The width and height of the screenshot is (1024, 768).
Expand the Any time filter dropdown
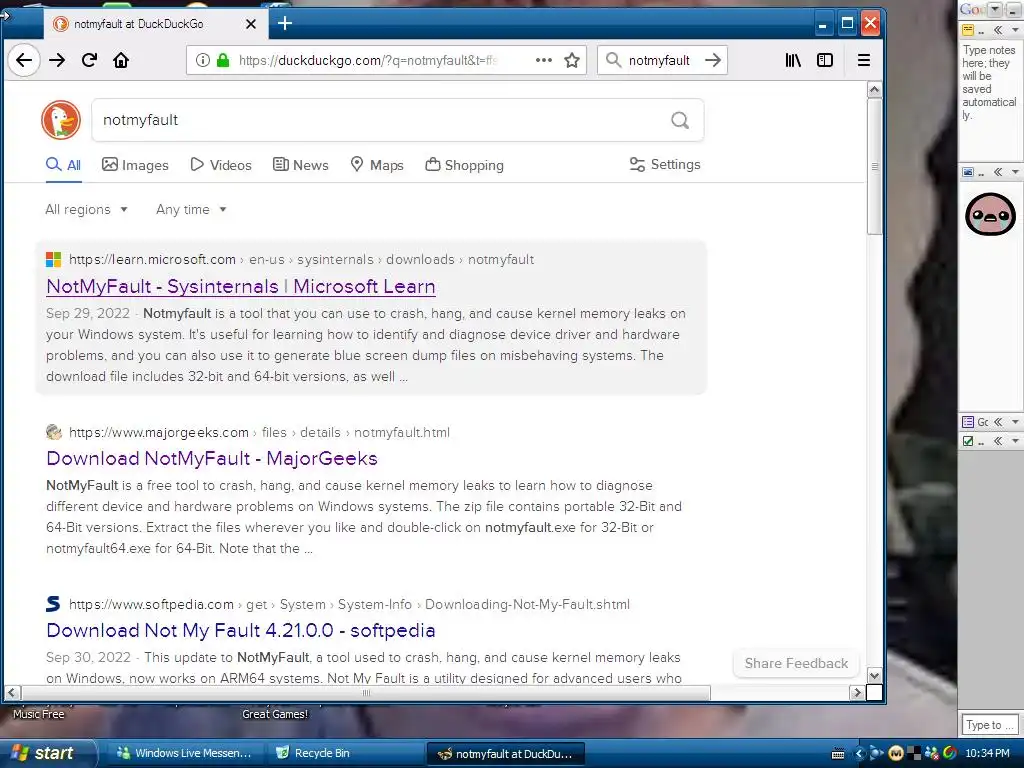pyautogui.click(x=191, y=210)
